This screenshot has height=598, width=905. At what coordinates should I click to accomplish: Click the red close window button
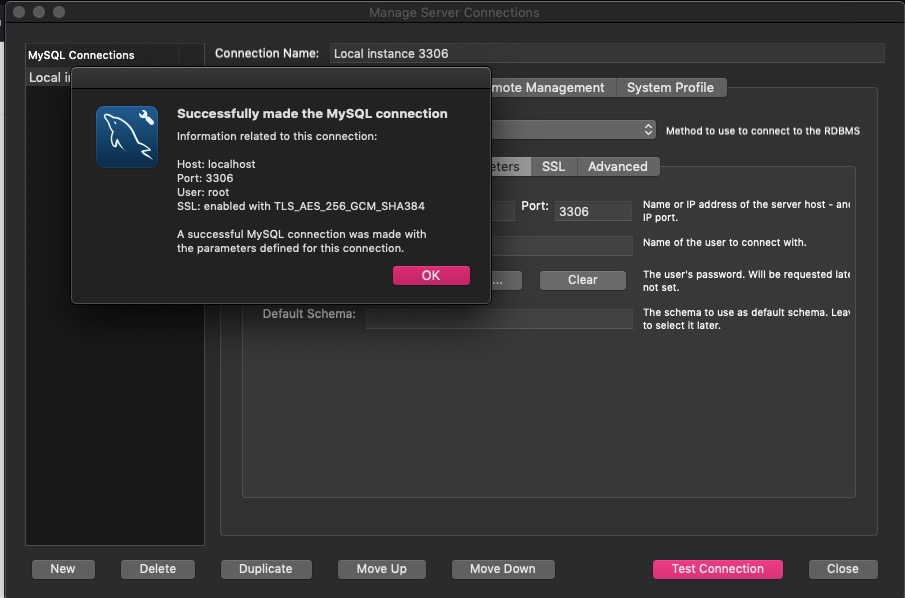coord(19,12)
